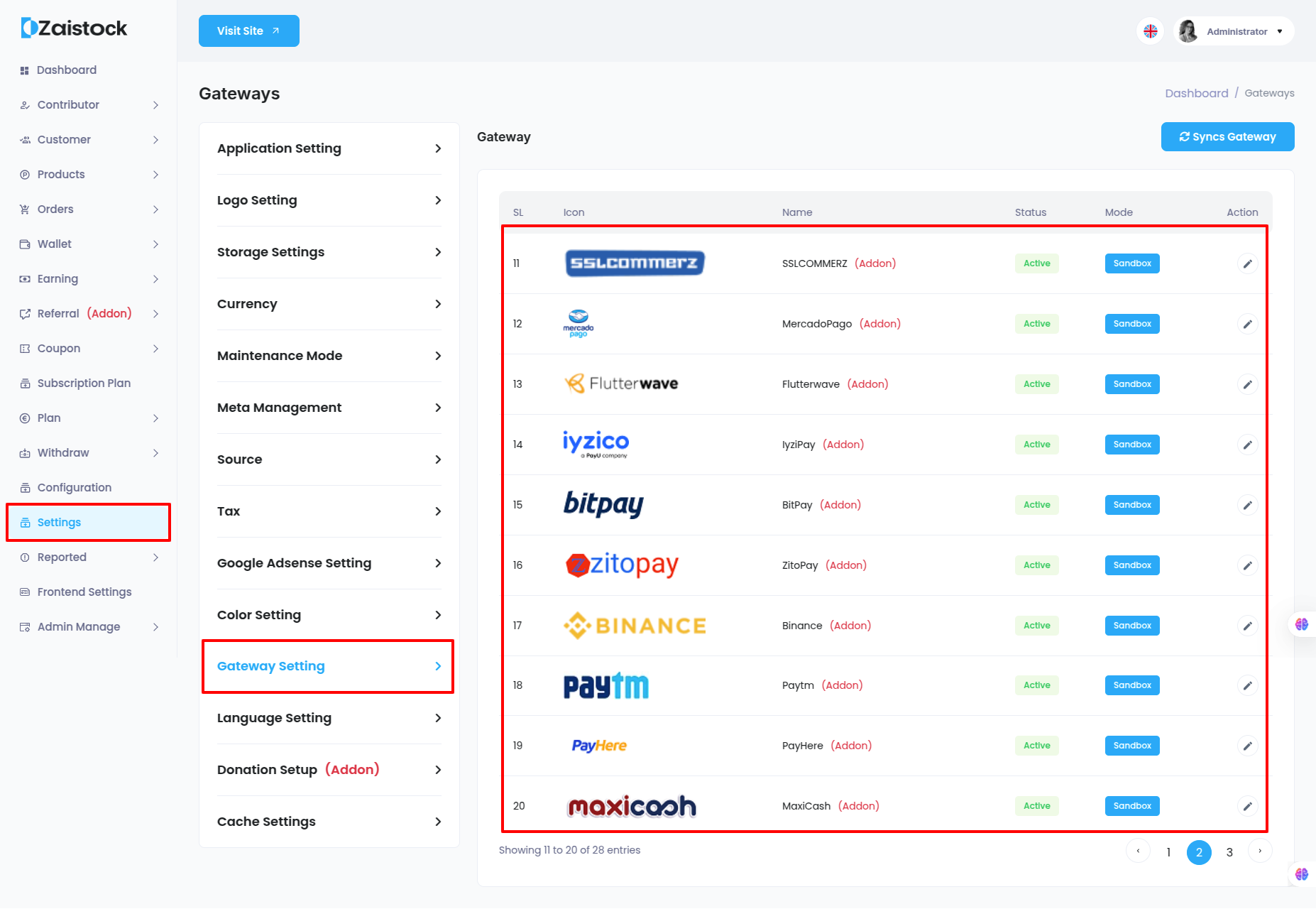
Task: Open Currency settings section
Action: (x=329, y=304)
